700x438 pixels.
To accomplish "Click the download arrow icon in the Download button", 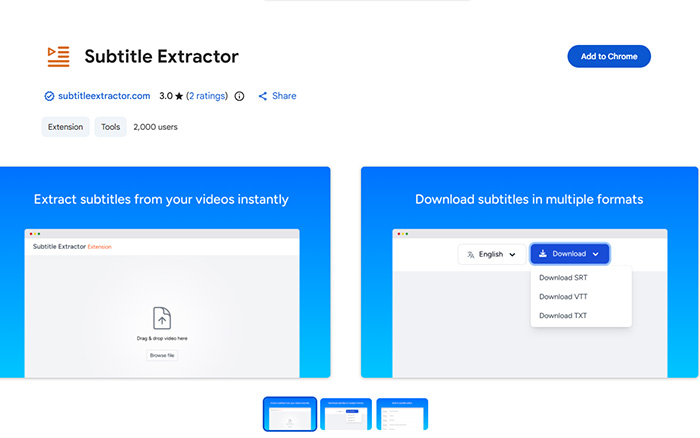I will tap(543, 254).
